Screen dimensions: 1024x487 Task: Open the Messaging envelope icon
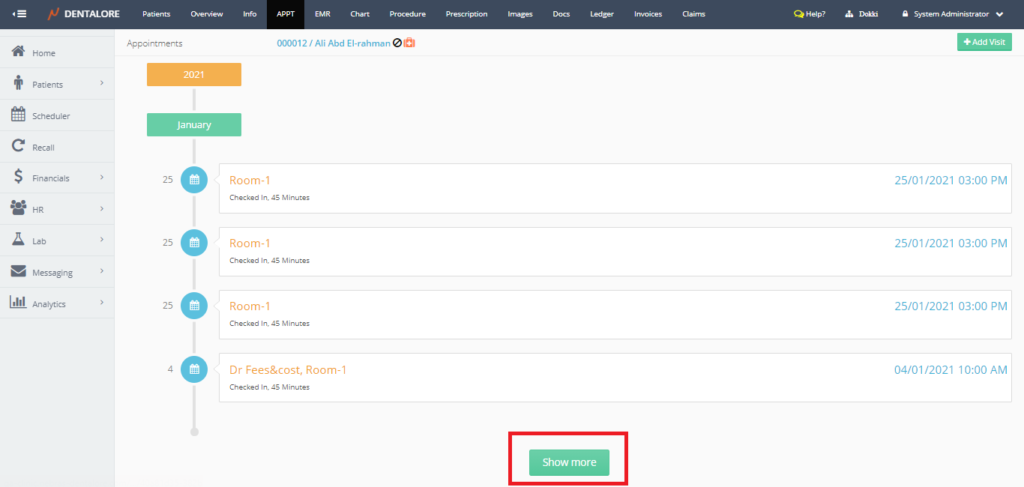click(x=18, y=272)
